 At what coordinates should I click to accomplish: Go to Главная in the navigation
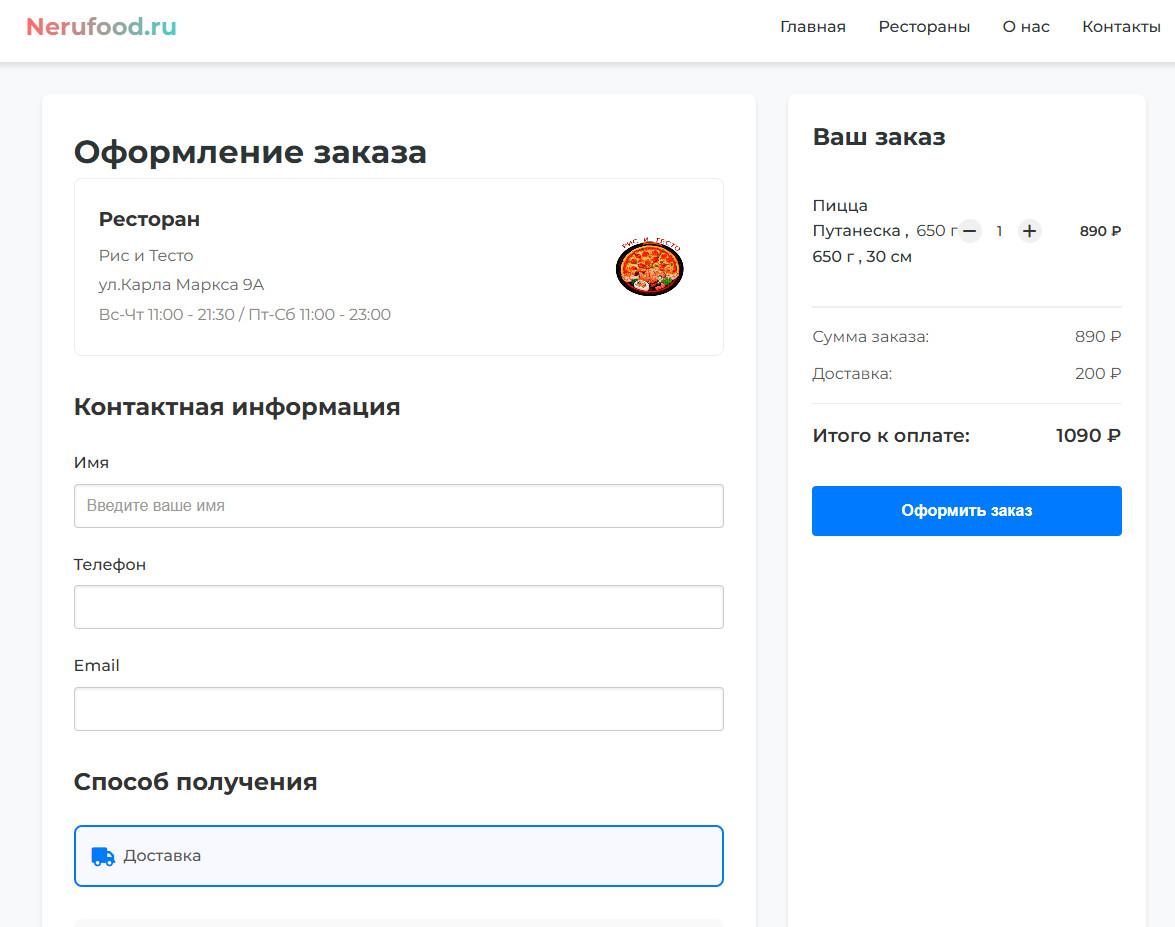point(812,27)
